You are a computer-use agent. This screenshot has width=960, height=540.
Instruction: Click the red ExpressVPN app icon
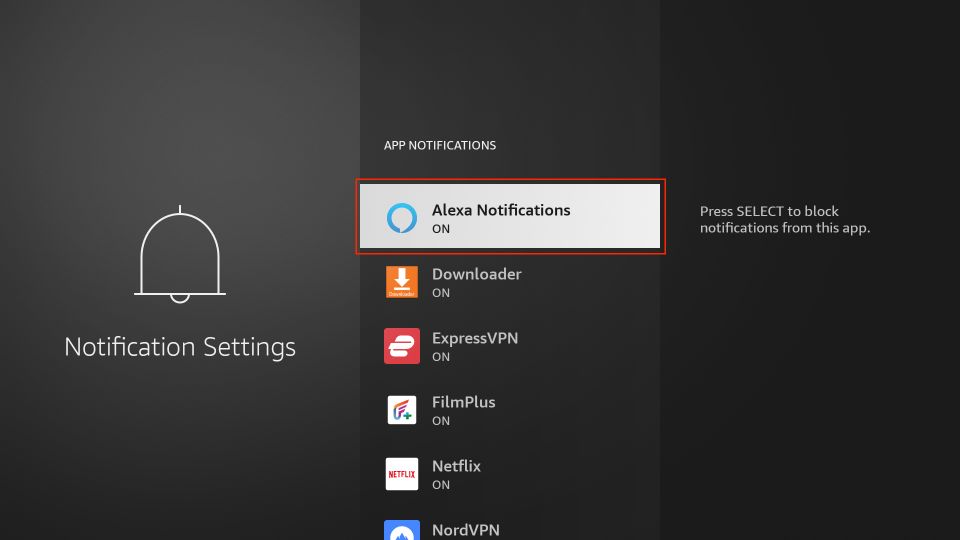402,346
